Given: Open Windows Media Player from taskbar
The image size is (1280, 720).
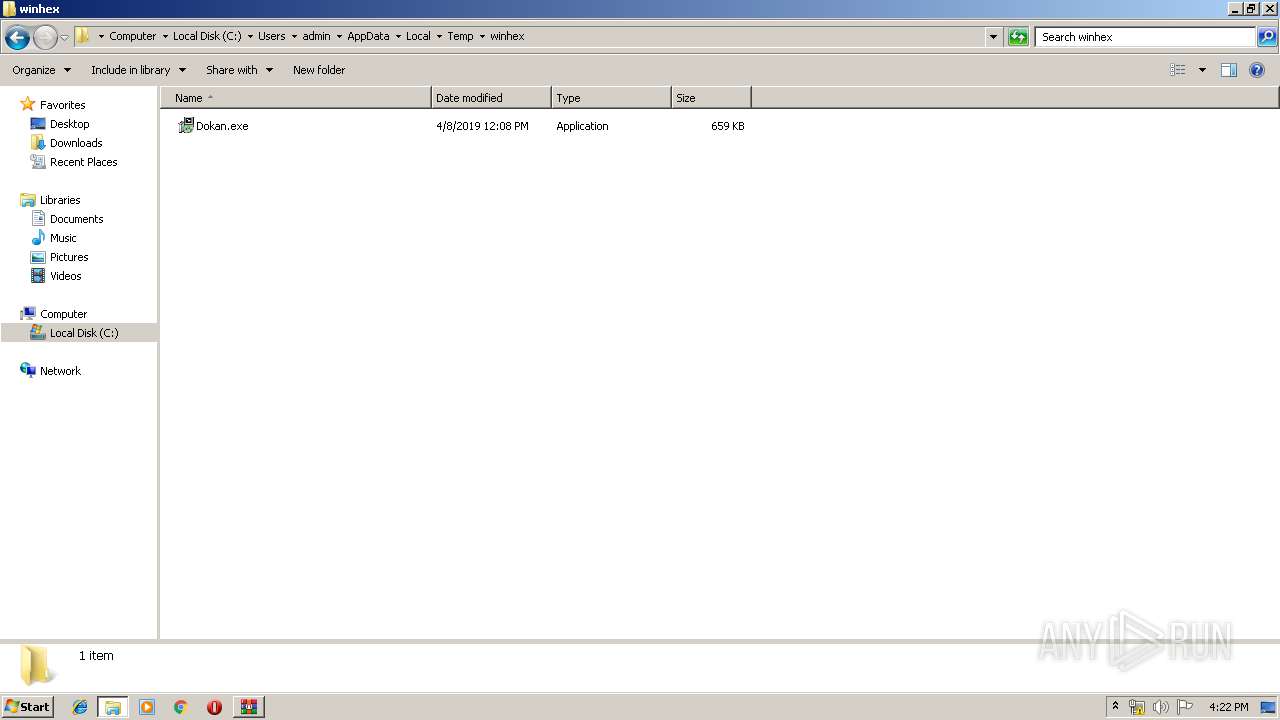Looking at the screenshot, I should point(147,707).
